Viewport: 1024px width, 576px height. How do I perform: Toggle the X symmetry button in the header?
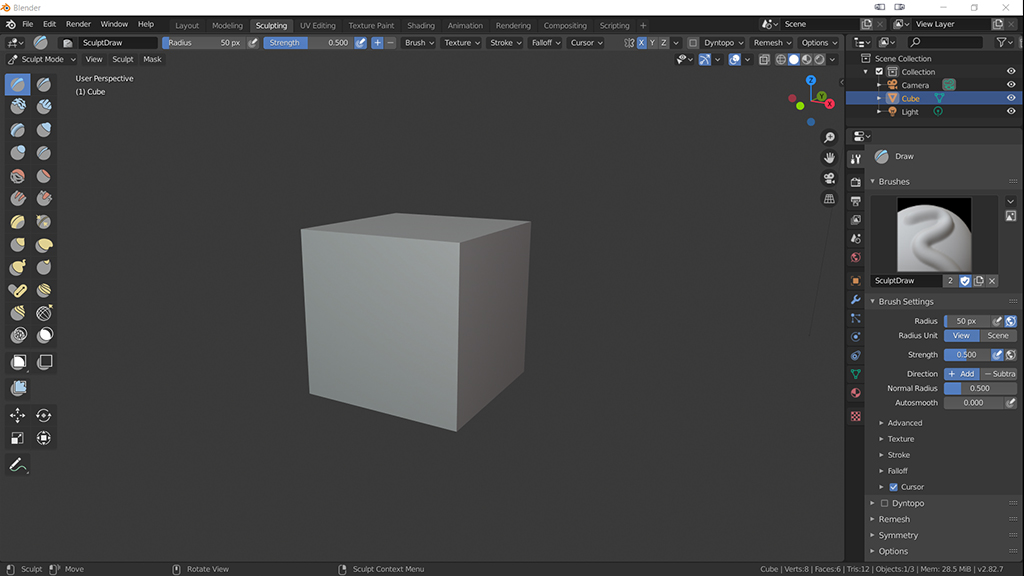click(640, 43)
